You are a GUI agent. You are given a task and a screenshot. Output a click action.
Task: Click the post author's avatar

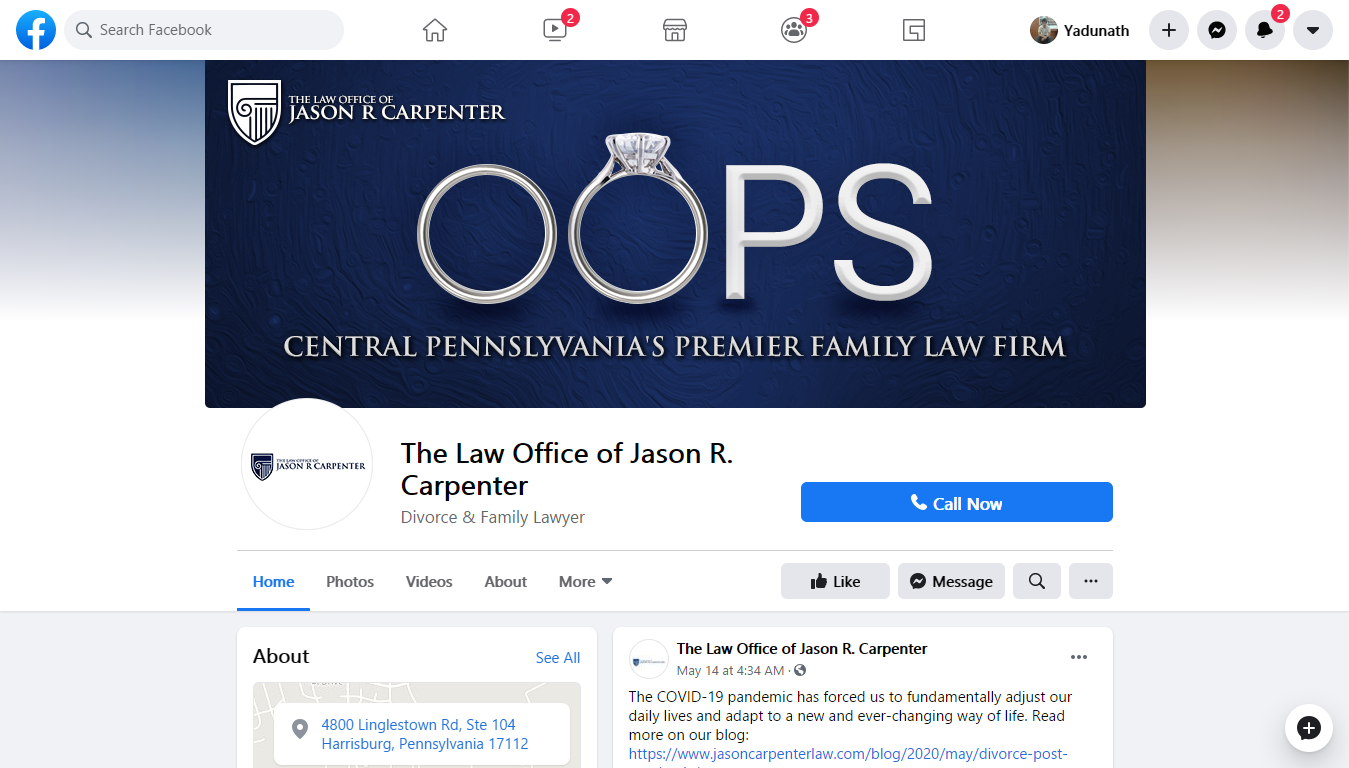(x=649, y=659)
